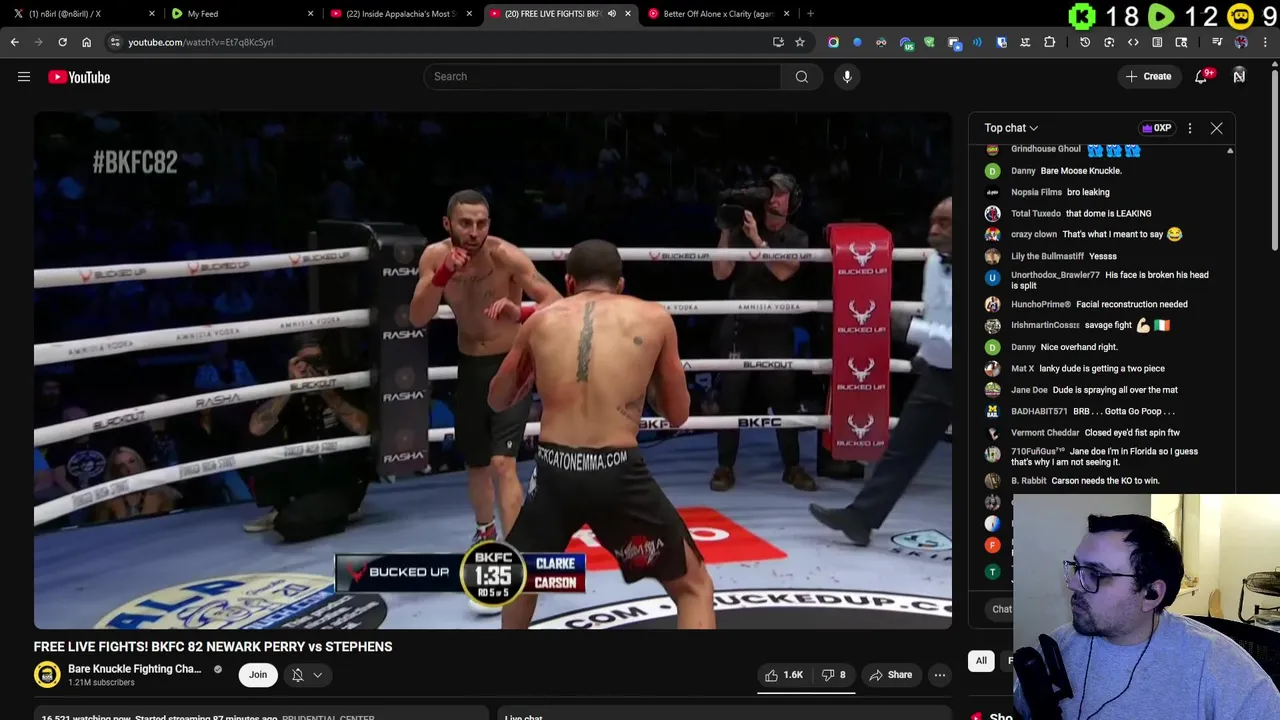Click the live video player
The height and width of the screenshot is (720, 1280).
coord(493,370)
